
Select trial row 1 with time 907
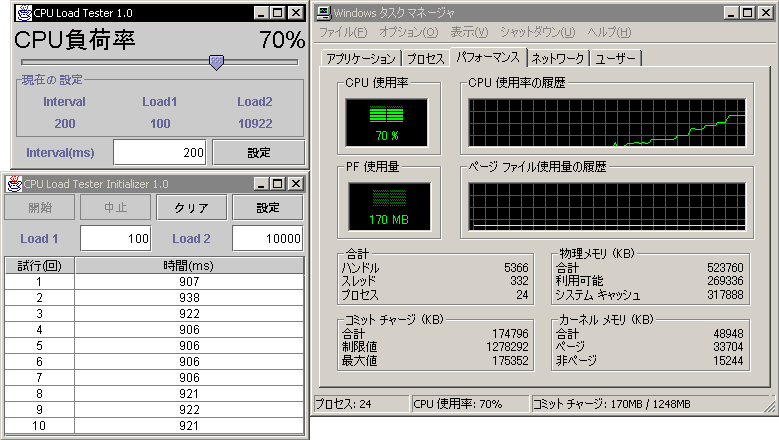[x=155, y=282]
